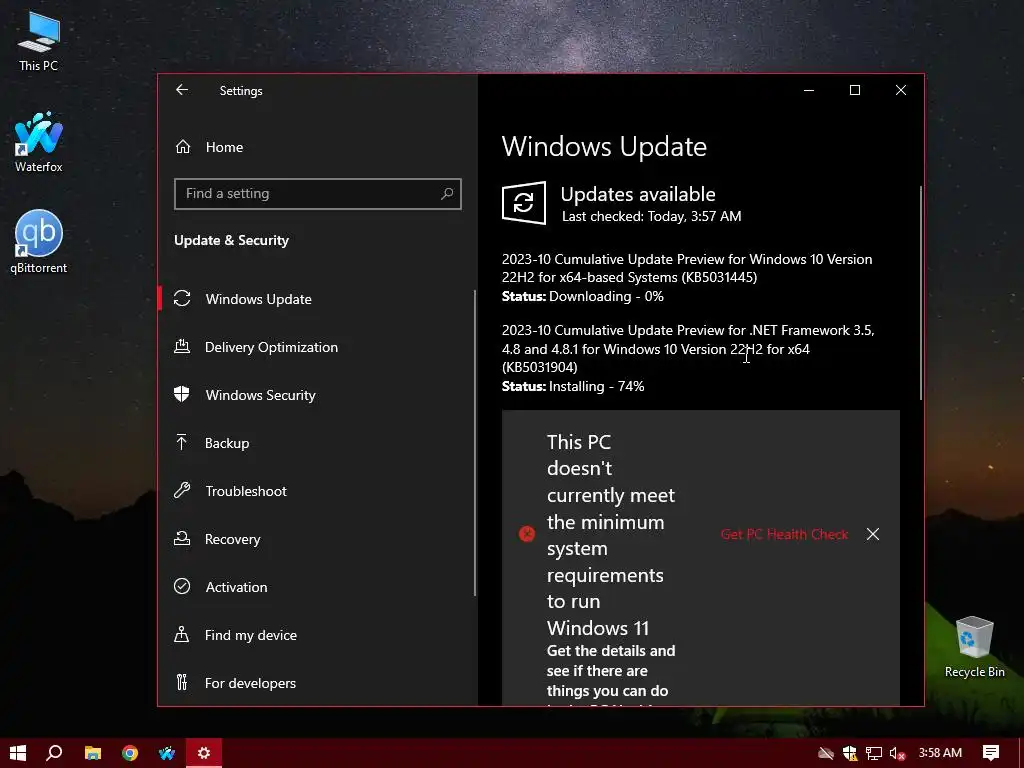The width and height of the screenshot is (1024, 768).
Task: Launch Waterfox from the taskbar
Action: 167,753
